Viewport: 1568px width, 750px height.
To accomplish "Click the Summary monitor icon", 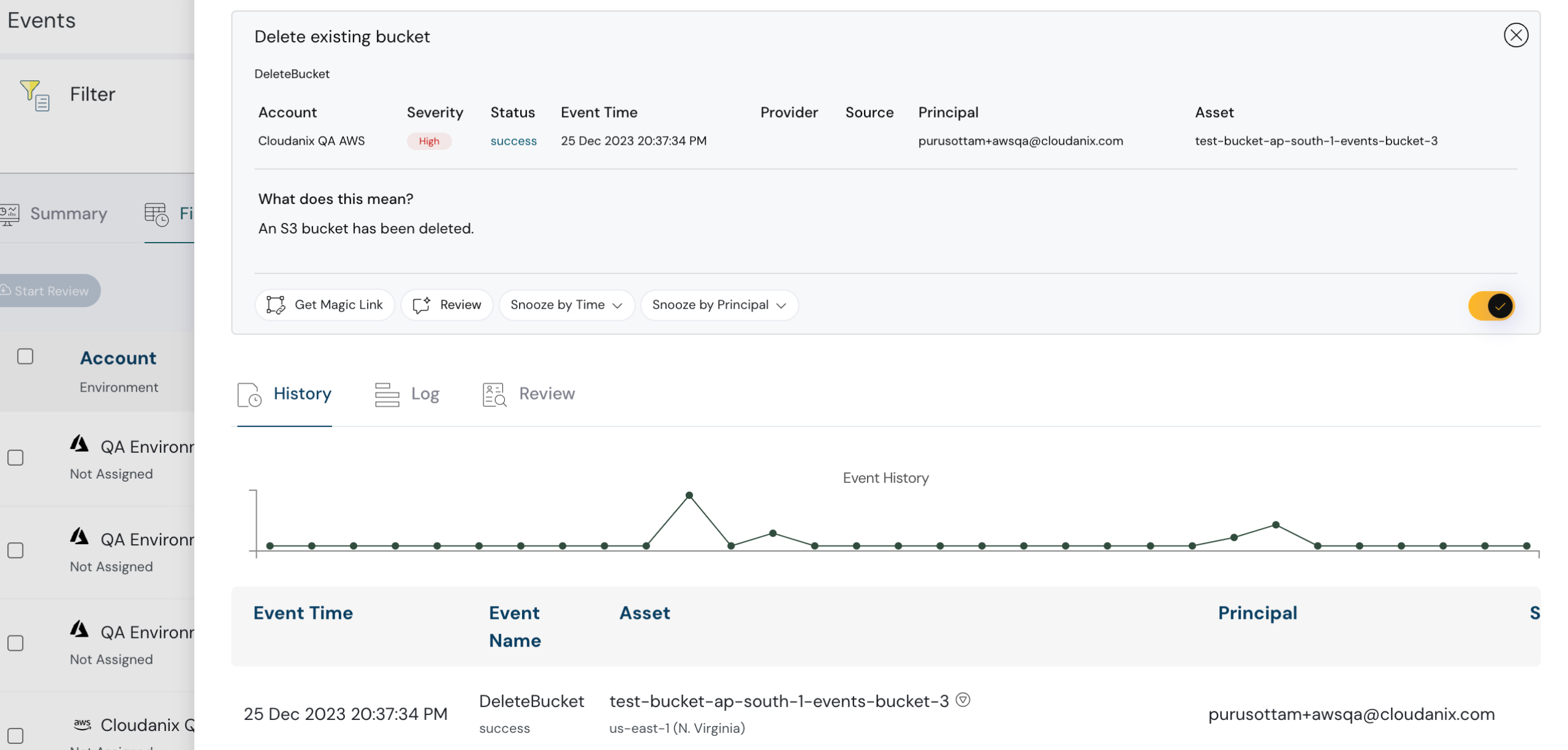I will point(9,214).
